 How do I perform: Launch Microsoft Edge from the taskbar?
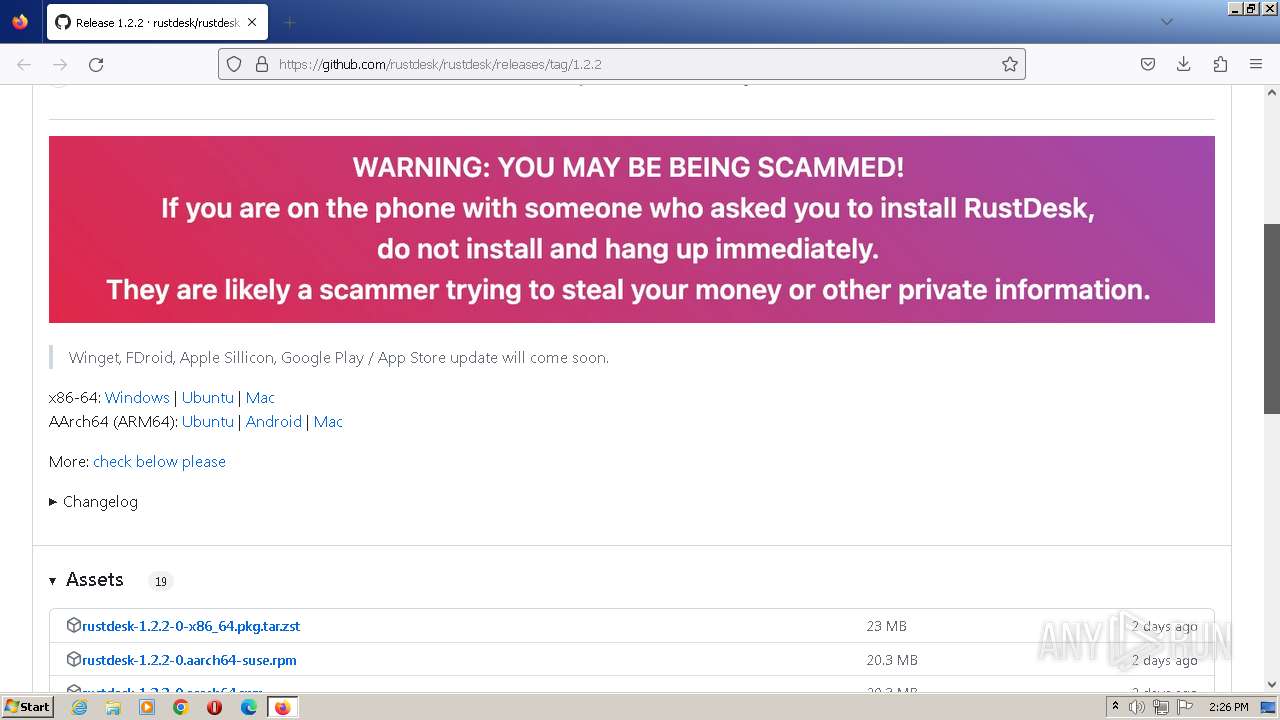(248, 707)
